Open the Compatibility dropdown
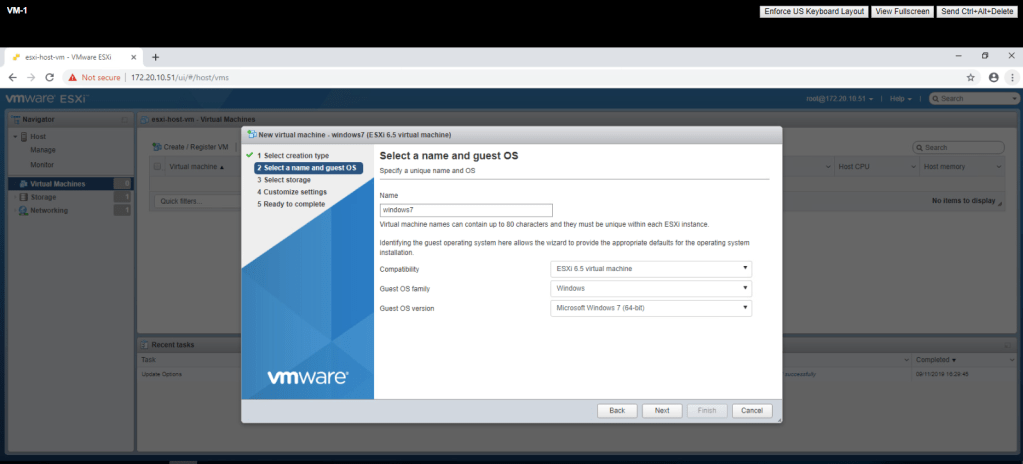The width and height of the screenshot is (1023, 464). coord(651,269)
